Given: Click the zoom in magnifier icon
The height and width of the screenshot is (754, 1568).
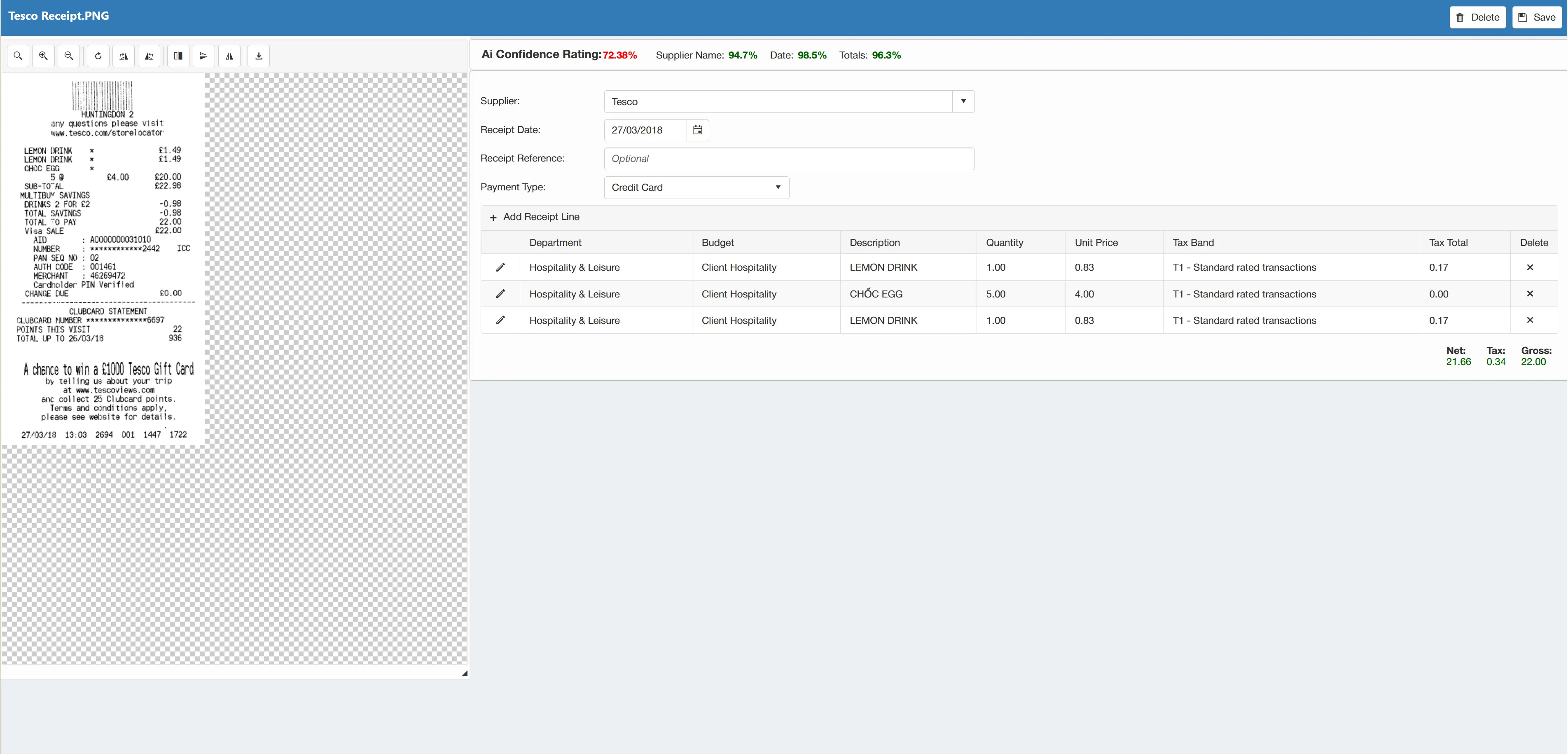Looking at the screenshot, I should pos(43,56).
